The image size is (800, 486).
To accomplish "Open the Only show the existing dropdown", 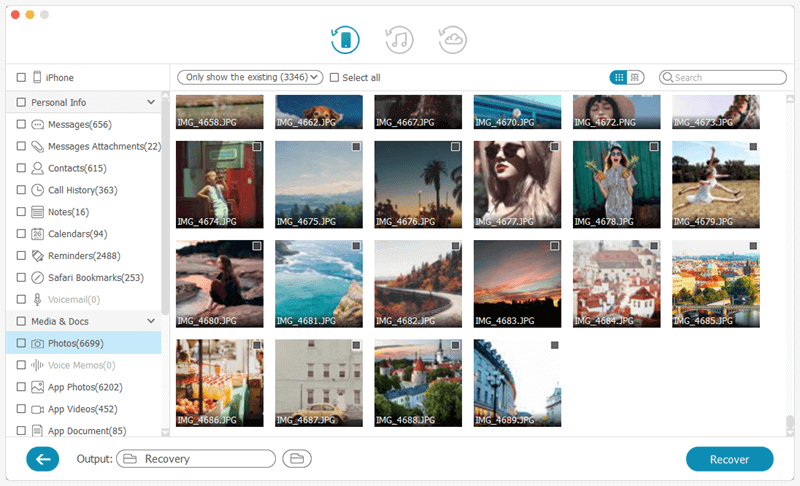I will pos(250,77).
